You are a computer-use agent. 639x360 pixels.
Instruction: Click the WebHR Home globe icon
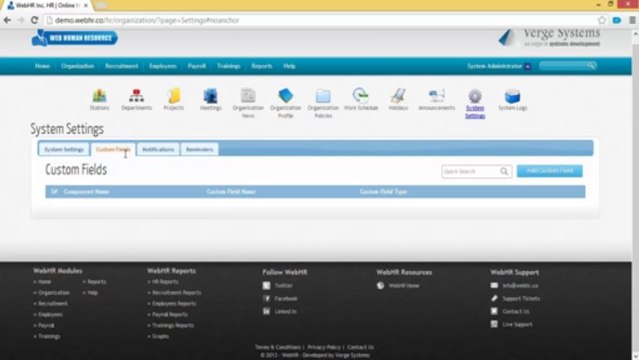tap(380, 285)
